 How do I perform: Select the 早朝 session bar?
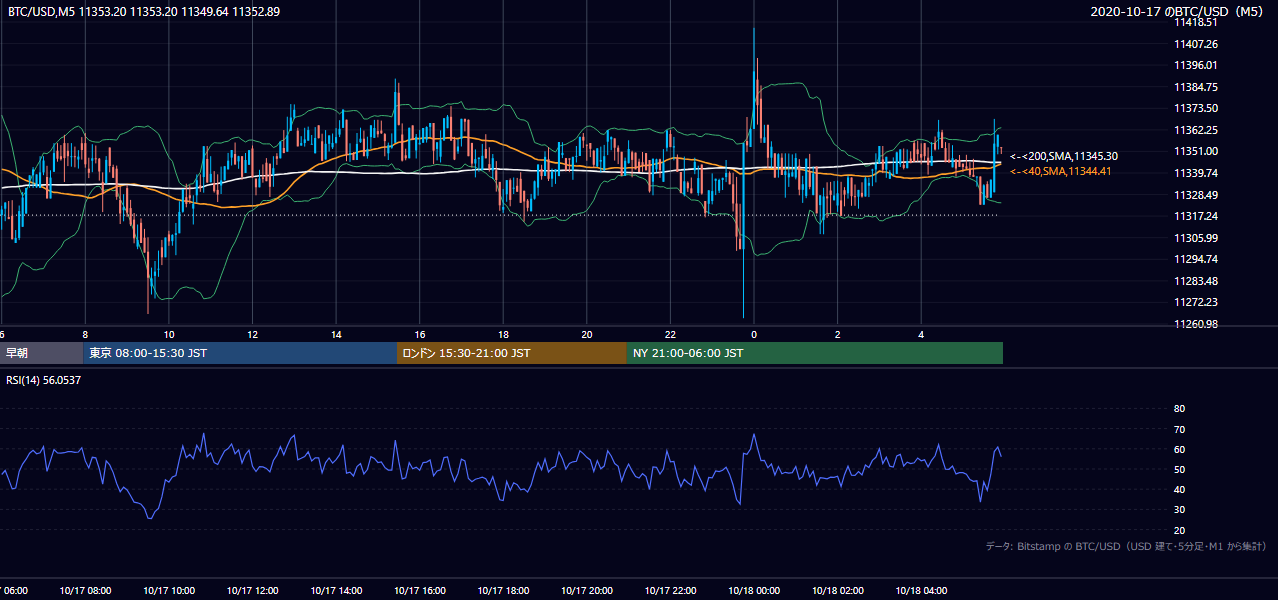click(x=41, y=353)
